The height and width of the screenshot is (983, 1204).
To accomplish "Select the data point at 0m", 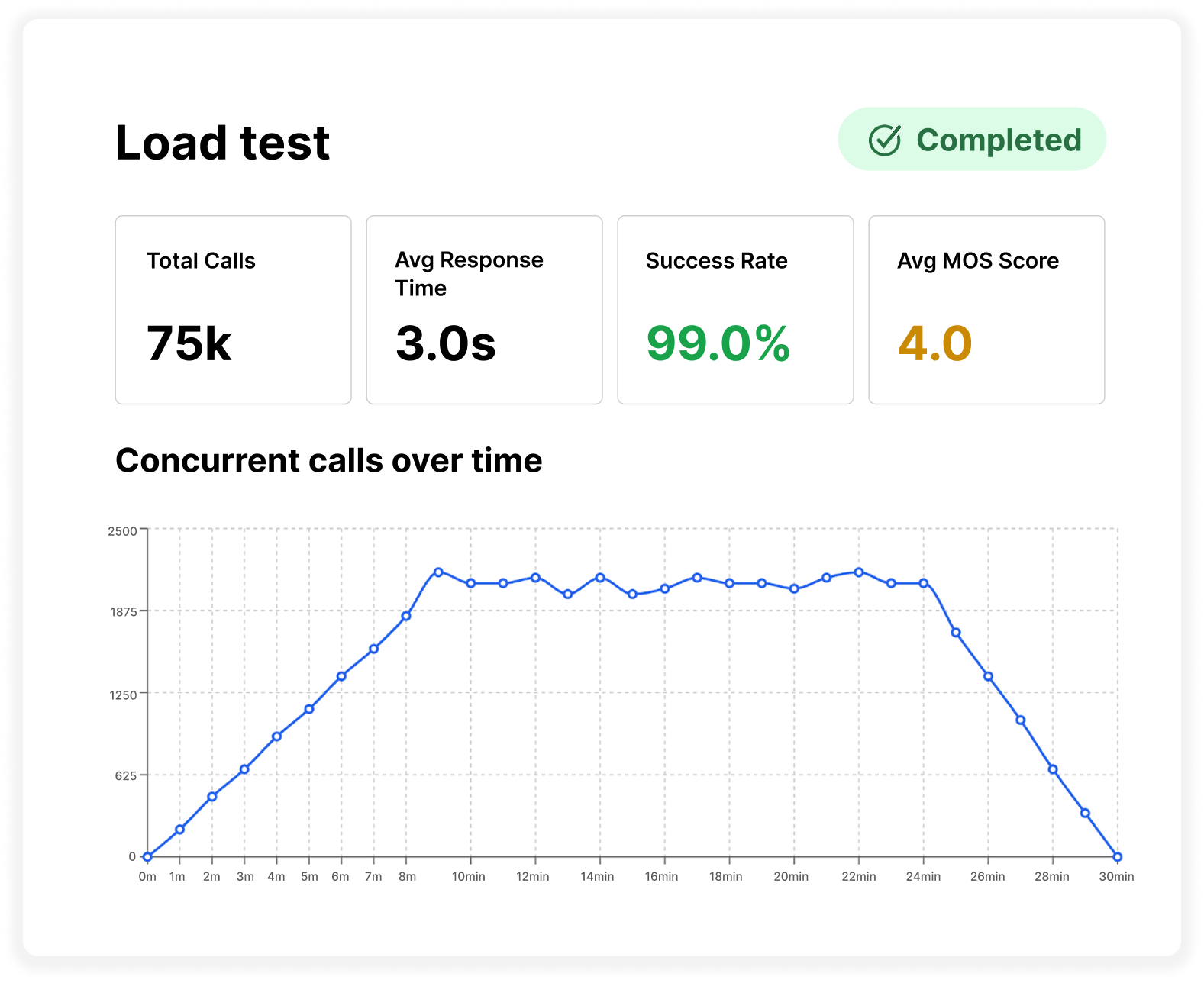I will (147, 857).
